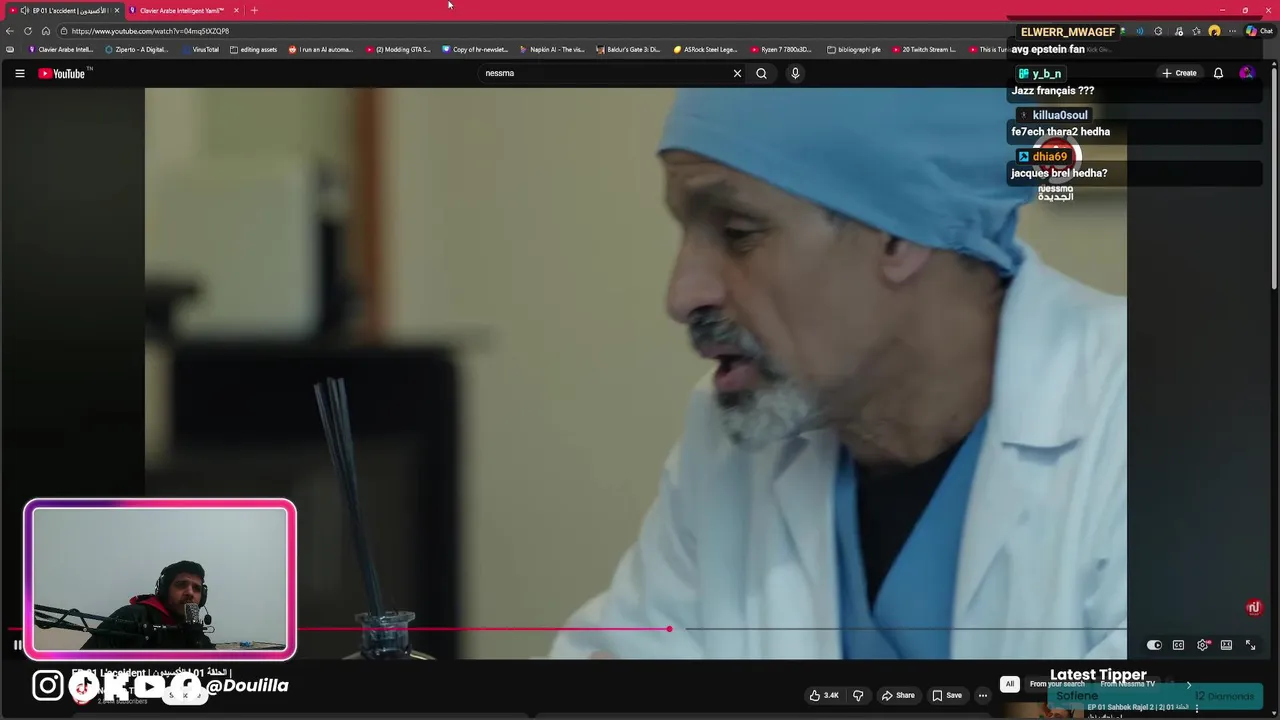This screenshot has height=720, width=1280.
Task: Toggle subtitles closed captions
Action: tap(1178, 645)
